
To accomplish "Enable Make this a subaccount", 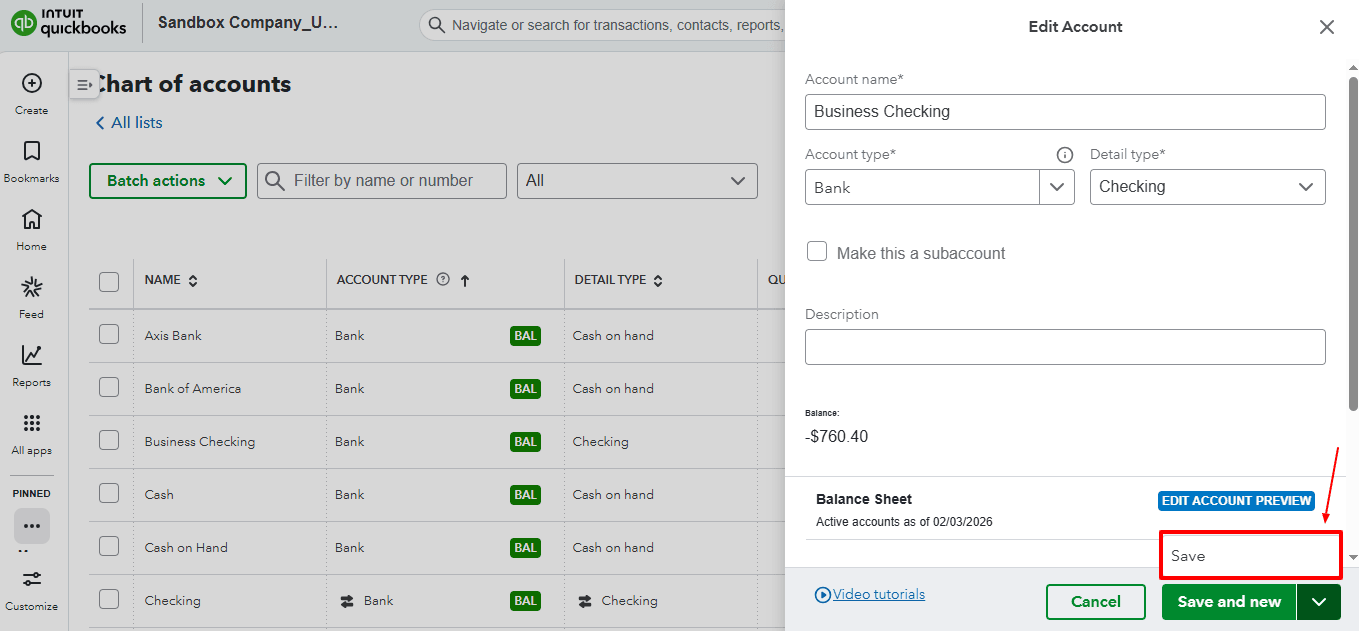I will coord(817,251).
